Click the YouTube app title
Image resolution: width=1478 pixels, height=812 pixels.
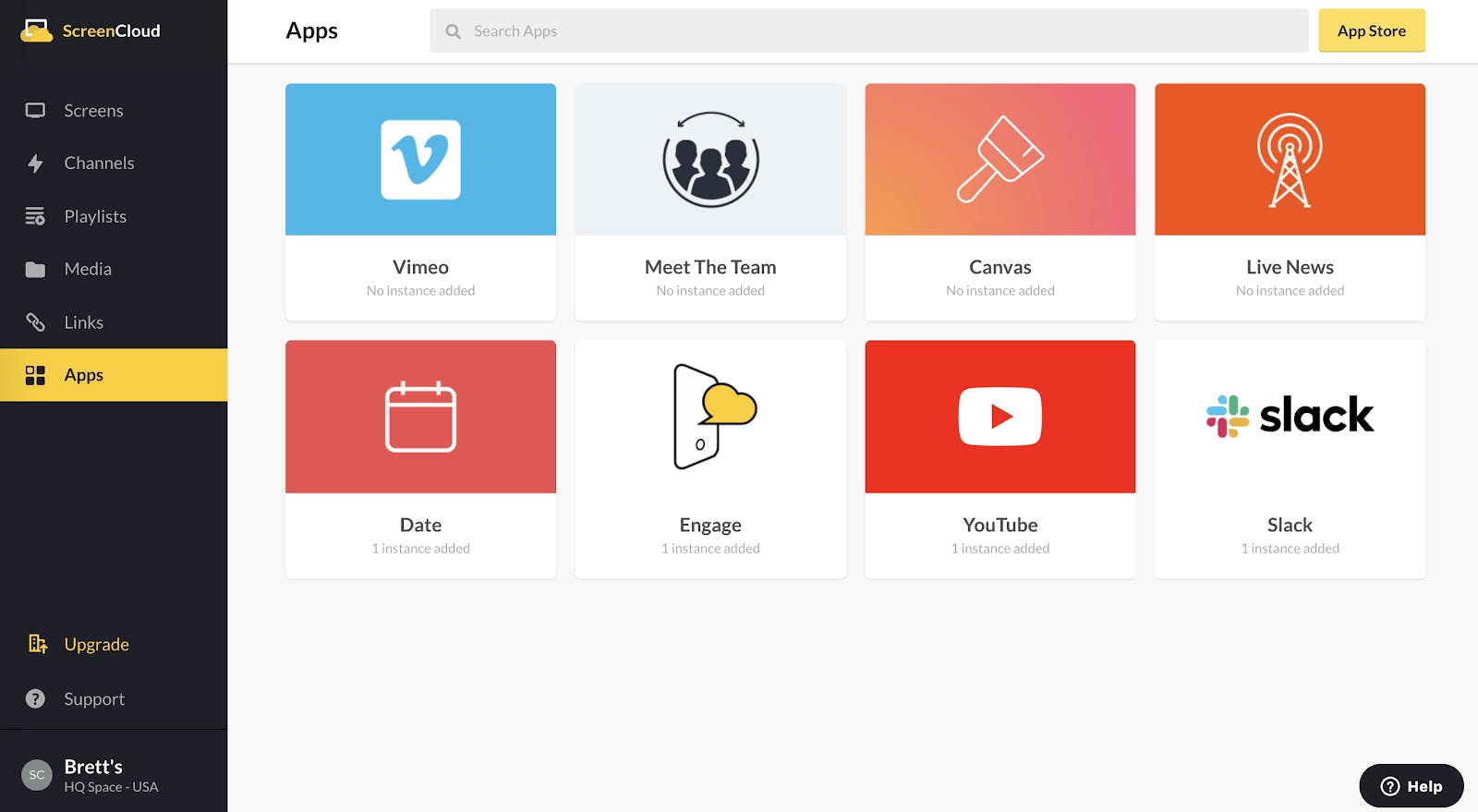click(x=1000, y=525)
